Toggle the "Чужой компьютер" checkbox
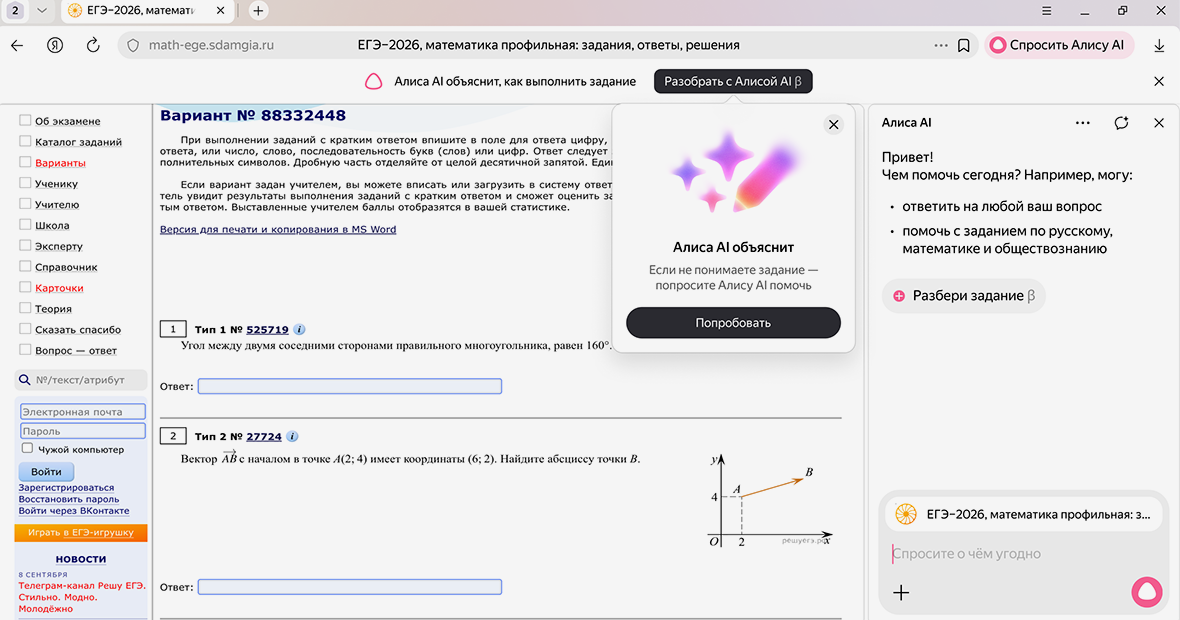 point(28,449)
